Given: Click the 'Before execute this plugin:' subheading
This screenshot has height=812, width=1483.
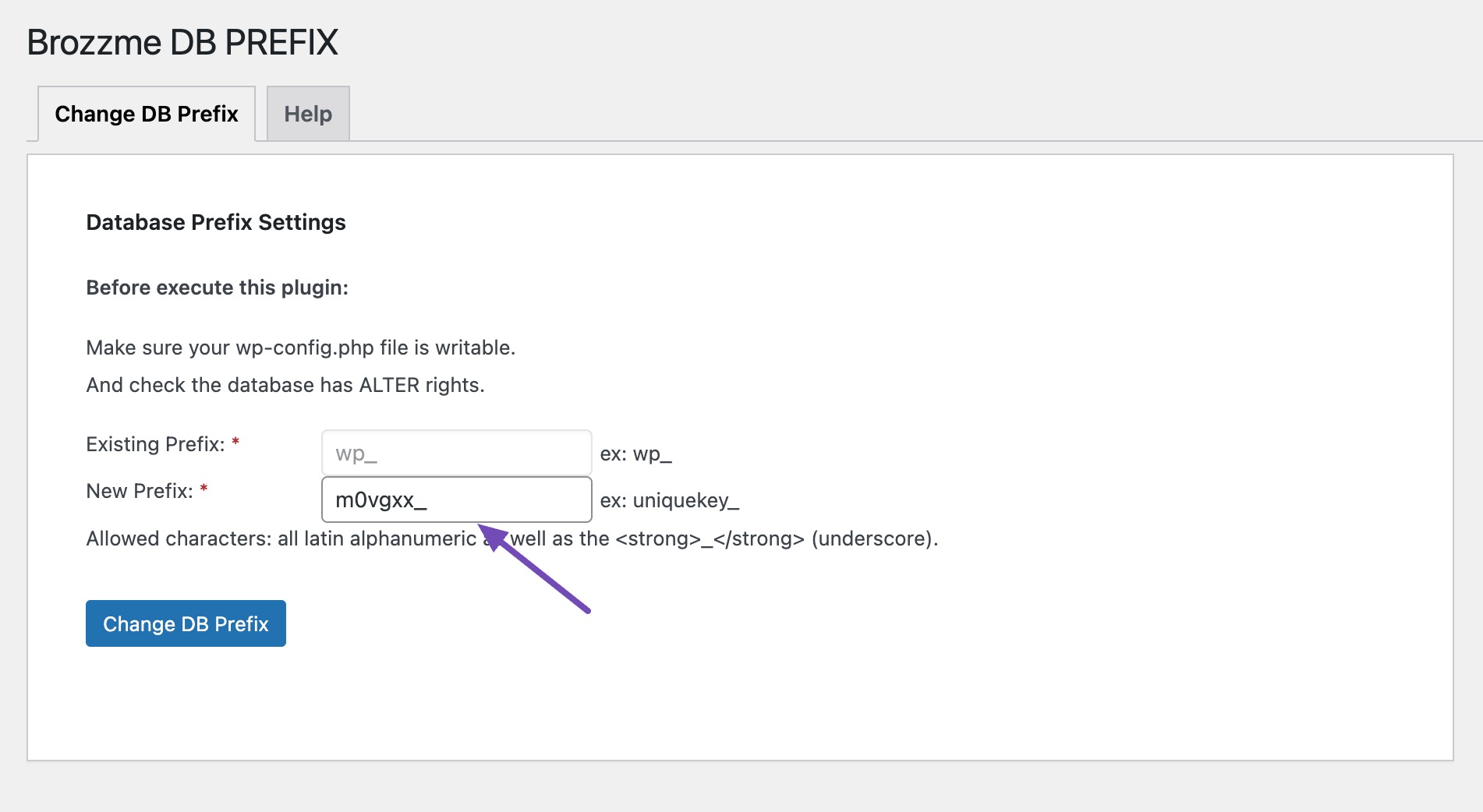Looking at the screenshot, I should pos(217,288).
